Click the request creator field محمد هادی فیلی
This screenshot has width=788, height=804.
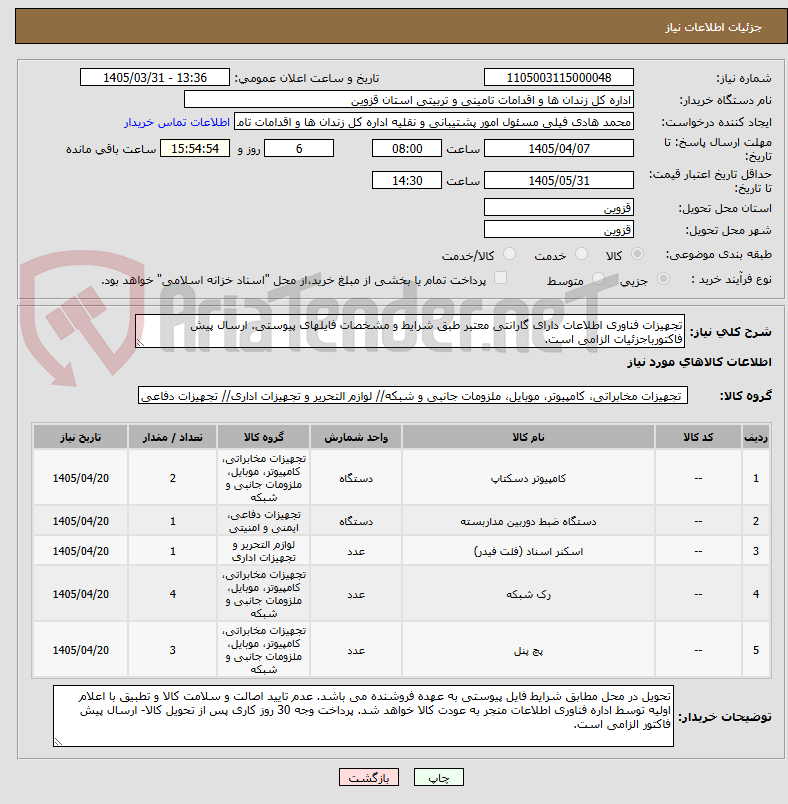tap(434, 122)
